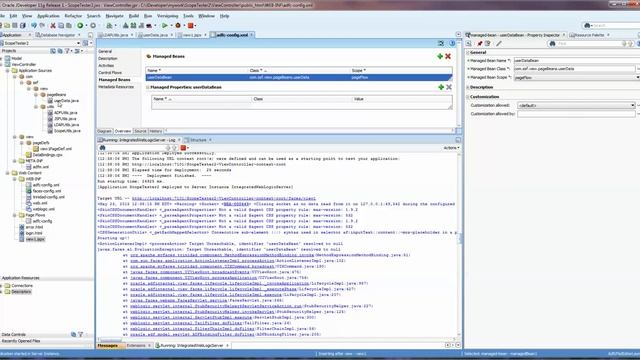The image size is (640, 360).
Task: Click the Debug bug toolbar icon
Action: (178, 25)
